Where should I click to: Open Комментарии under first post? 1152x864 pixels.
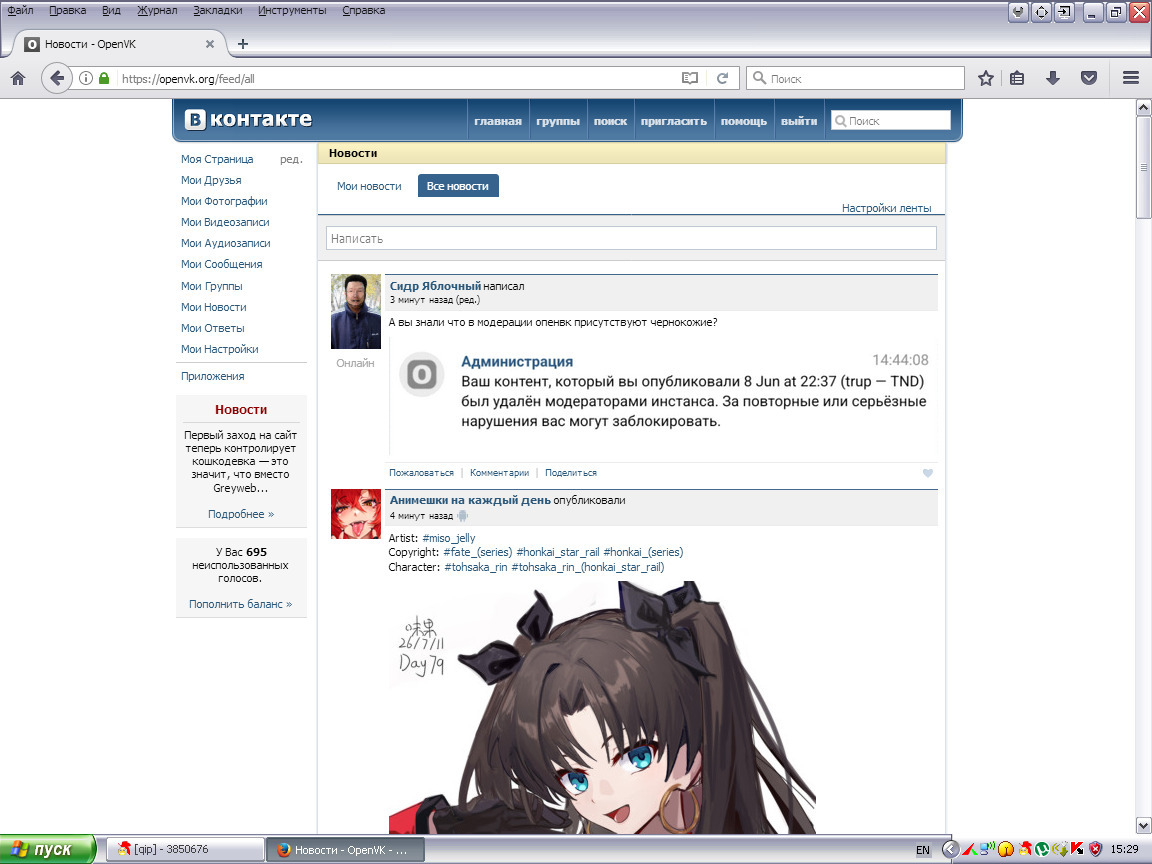click(x=500, y=473)
